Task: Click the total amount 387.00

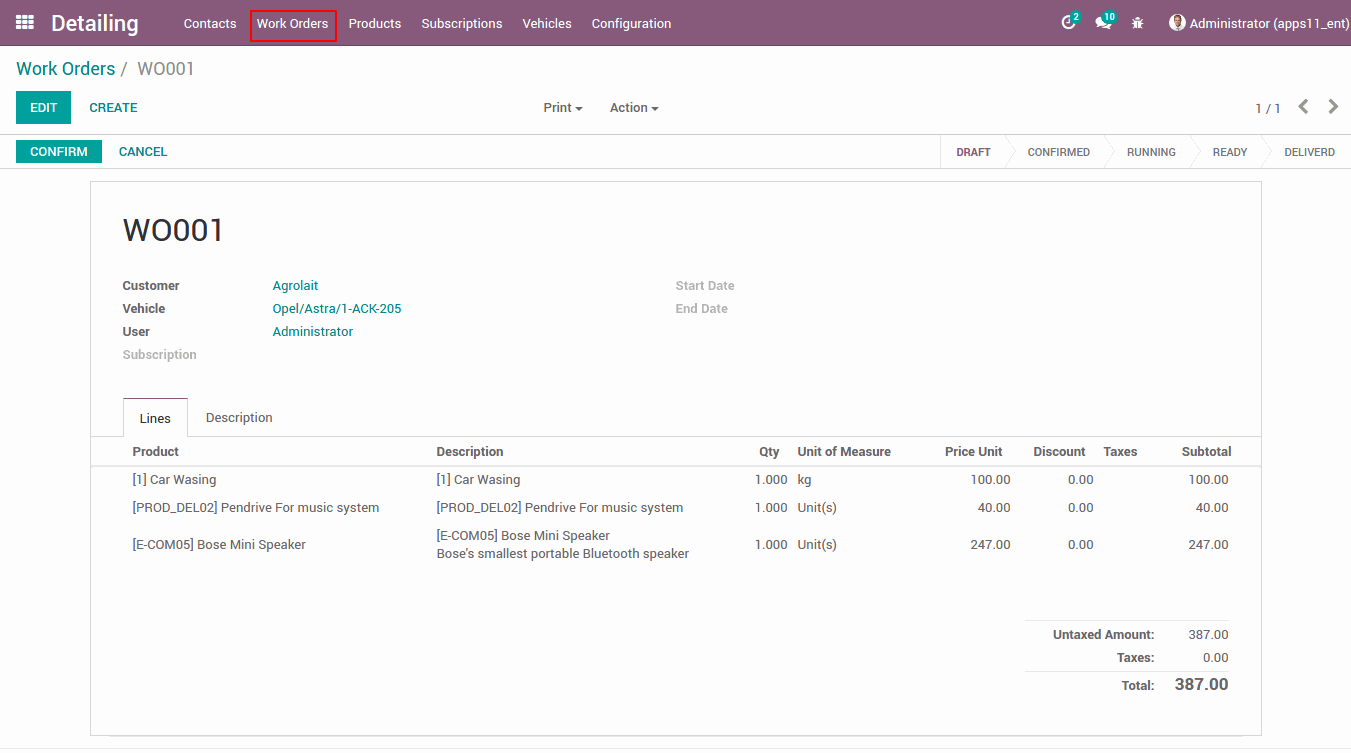Action: point(1201,685)
